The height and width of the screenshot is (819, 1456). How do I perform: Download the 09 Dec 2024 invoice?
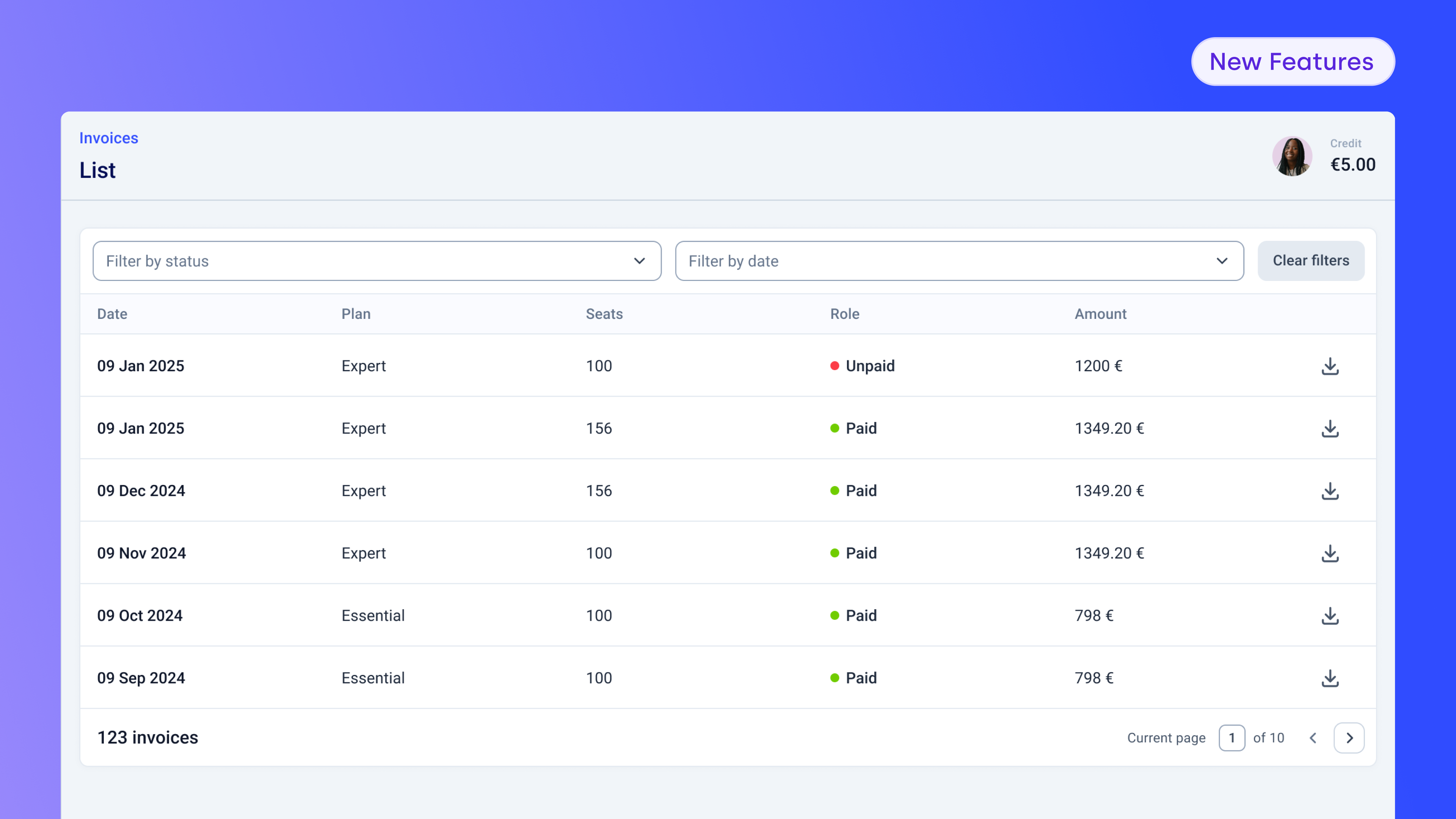[1330, 491]
